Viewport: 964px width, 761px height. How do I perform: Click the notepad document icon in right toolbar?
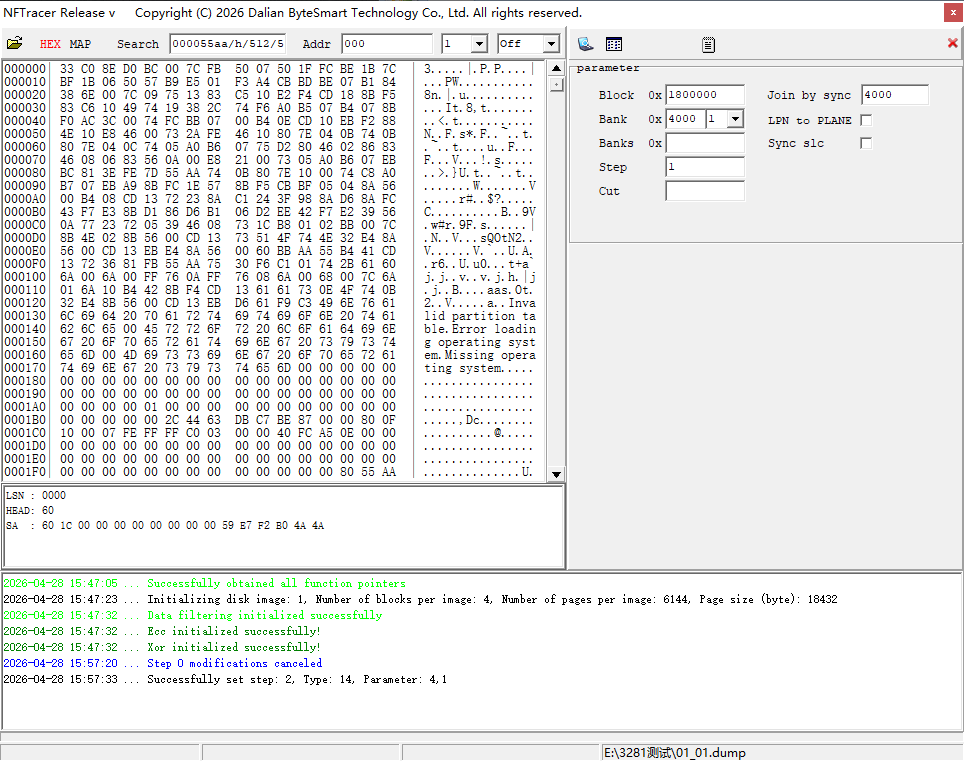click(708, 44)
